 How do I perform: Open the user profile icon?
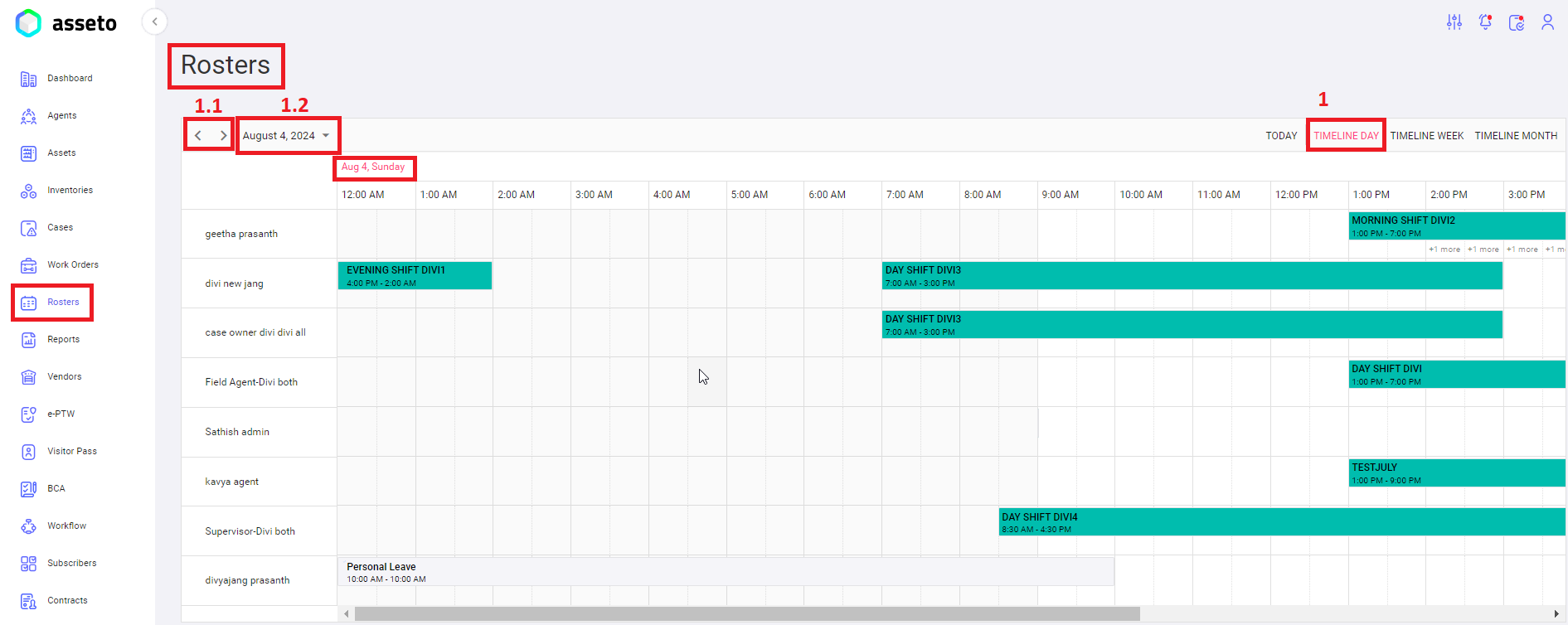click(x=1547, y=22)
